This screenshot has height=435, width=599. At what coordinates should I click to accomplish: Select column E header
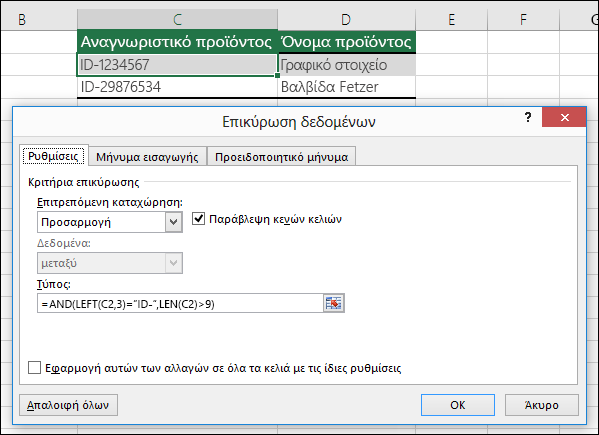(452, 19)
